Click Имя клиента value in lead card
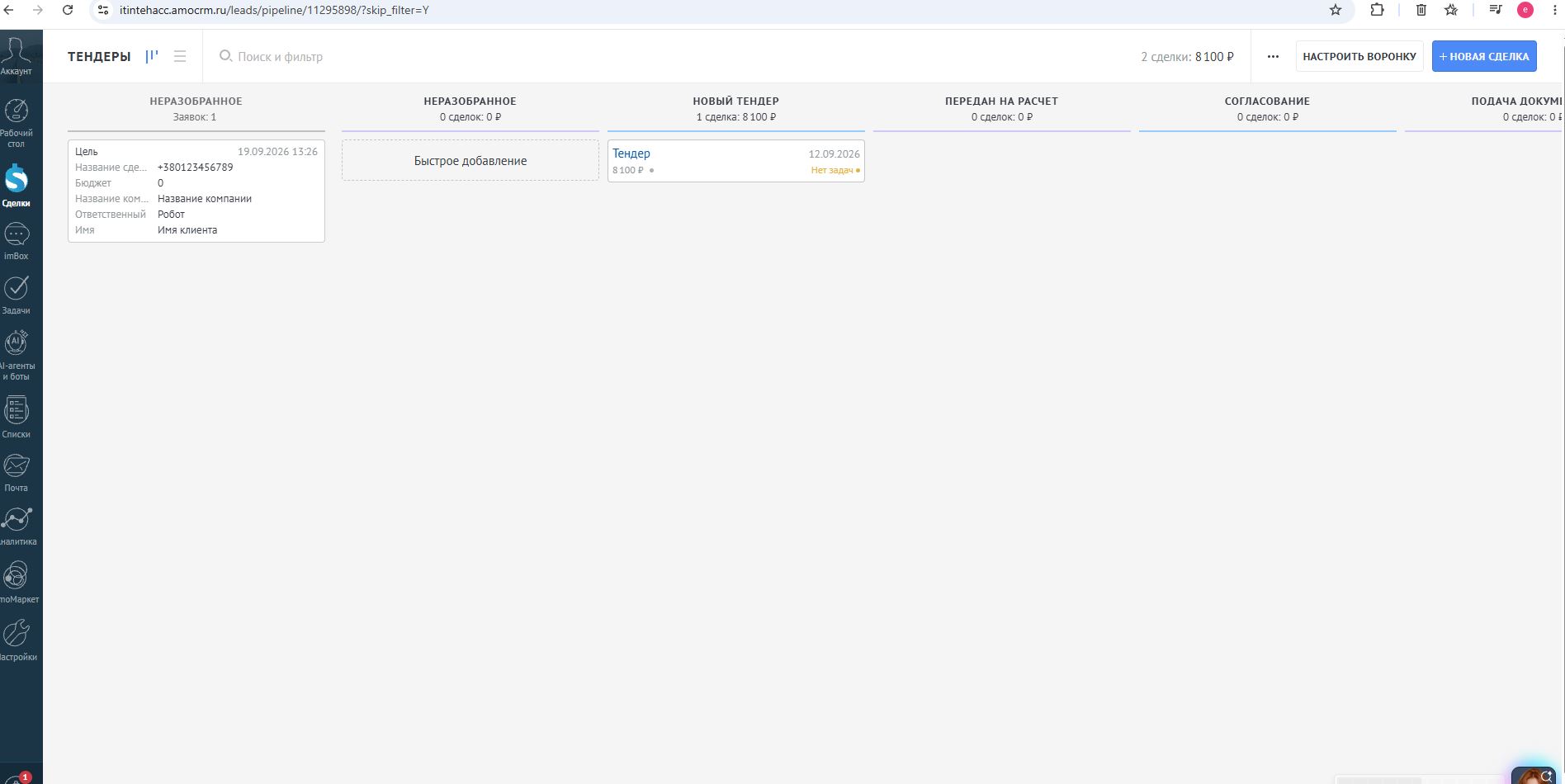This screenshot has width=1565, height=784. 187,230
